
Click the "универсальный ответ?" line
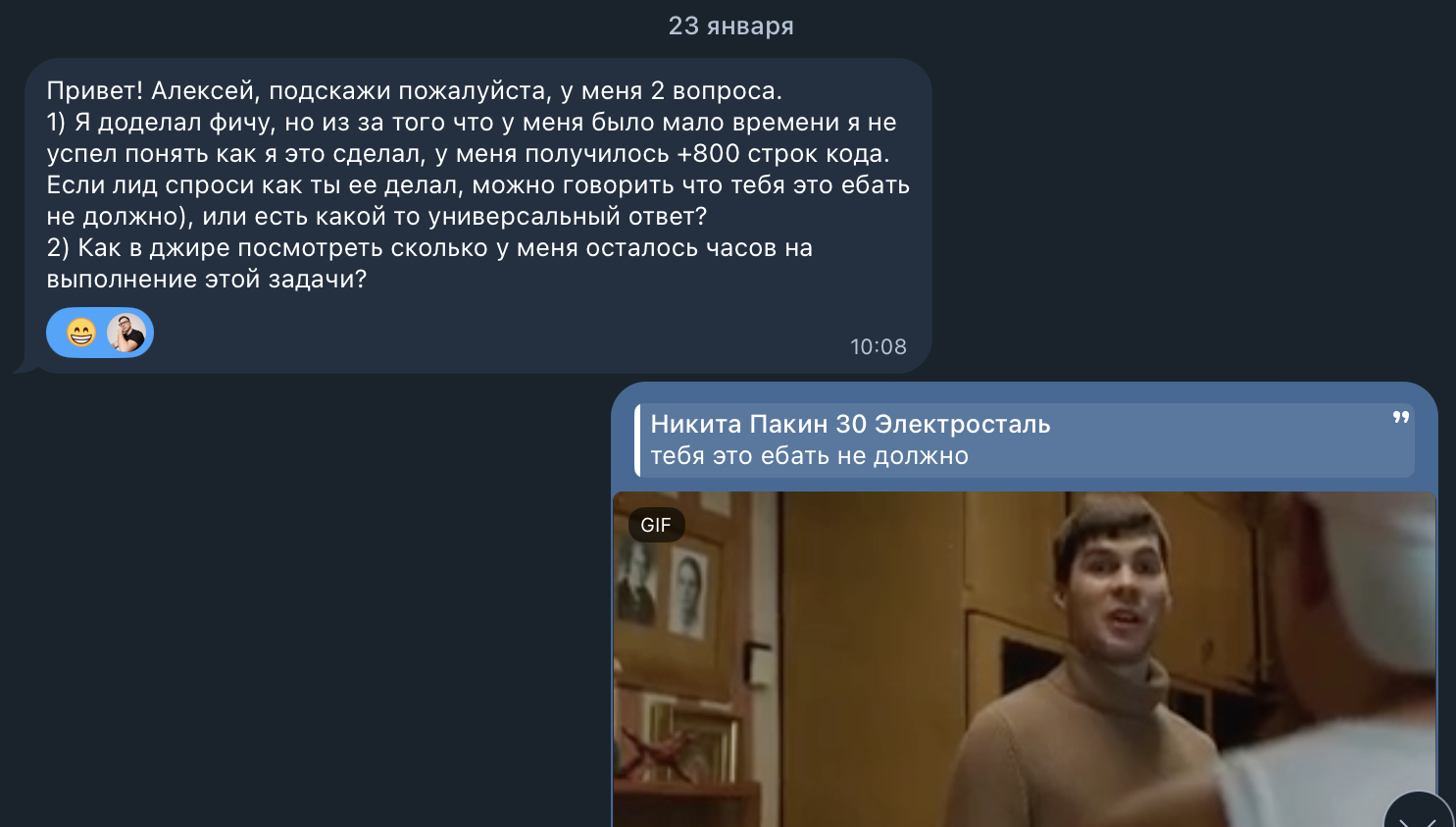point(377,217)
